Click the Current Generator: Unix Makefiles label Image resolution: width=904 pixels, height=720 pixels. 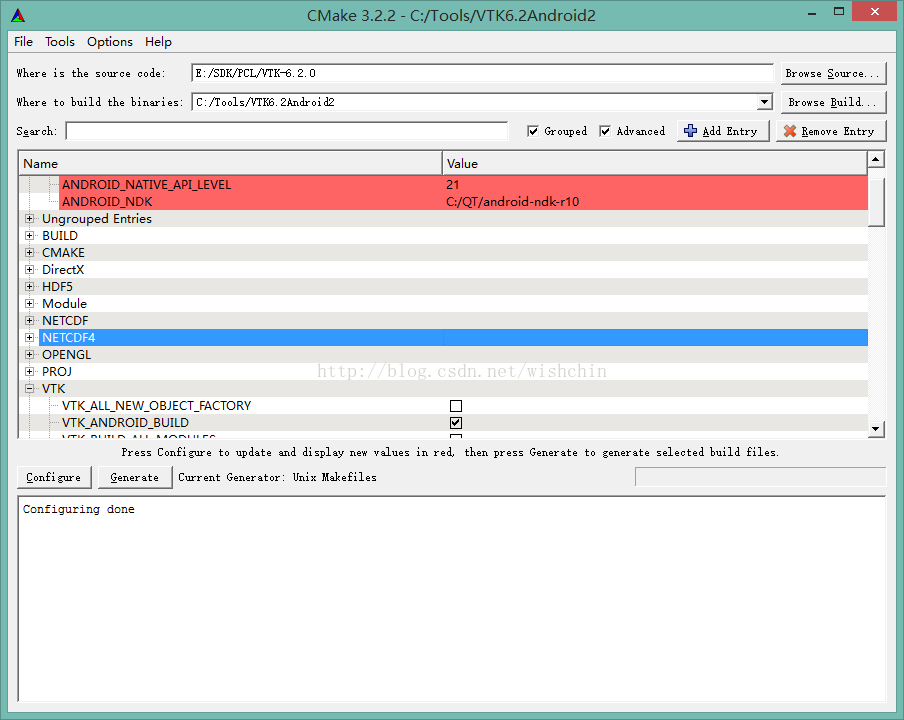pos(277,477)
